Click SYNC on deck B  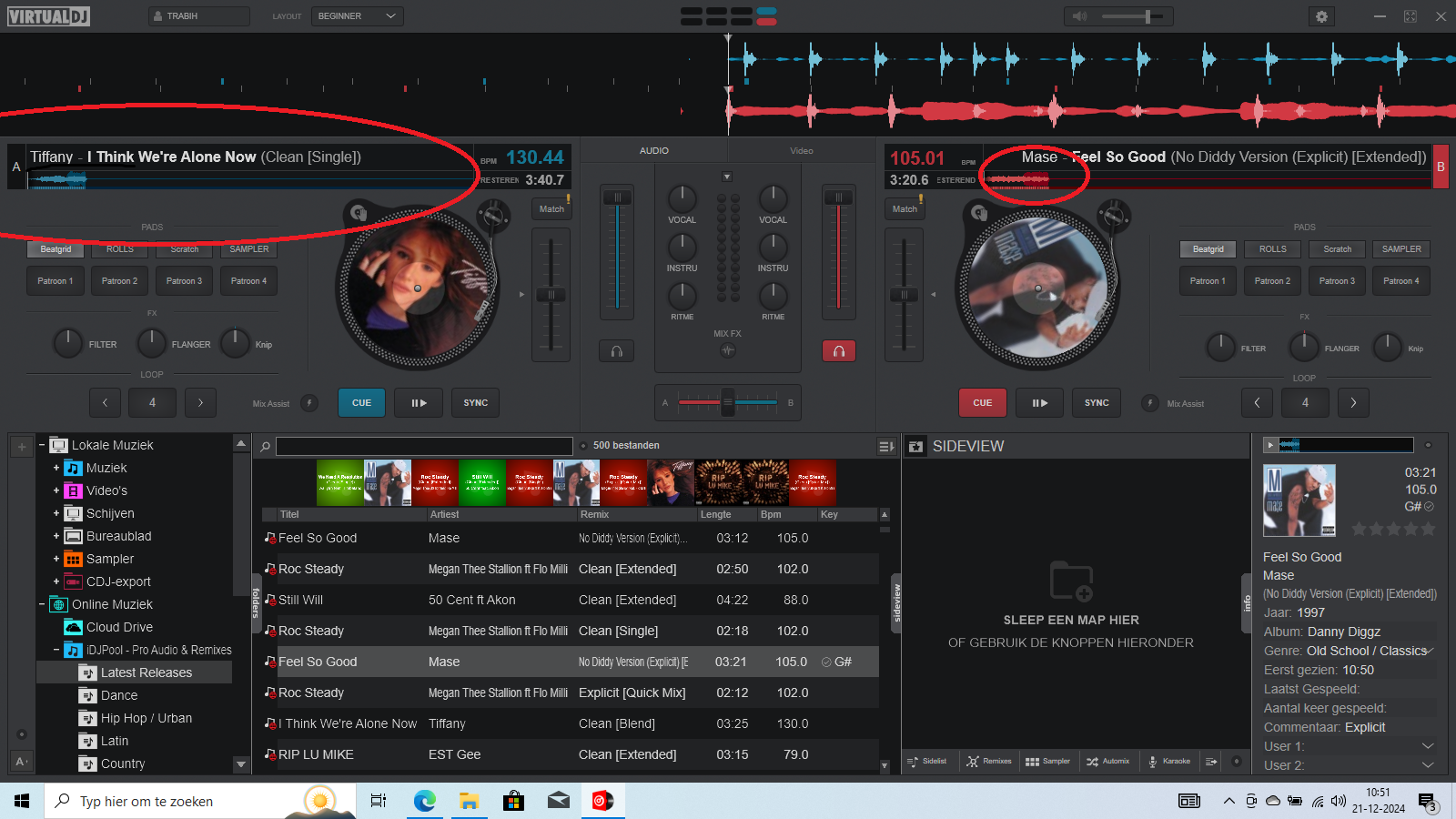[1097, 403]
